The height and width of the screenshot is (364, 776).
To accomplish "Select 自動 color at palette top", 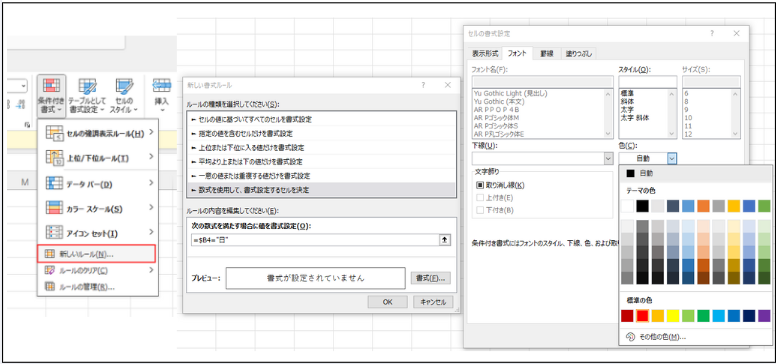I will pyautogui.click(x=695, y=173).
